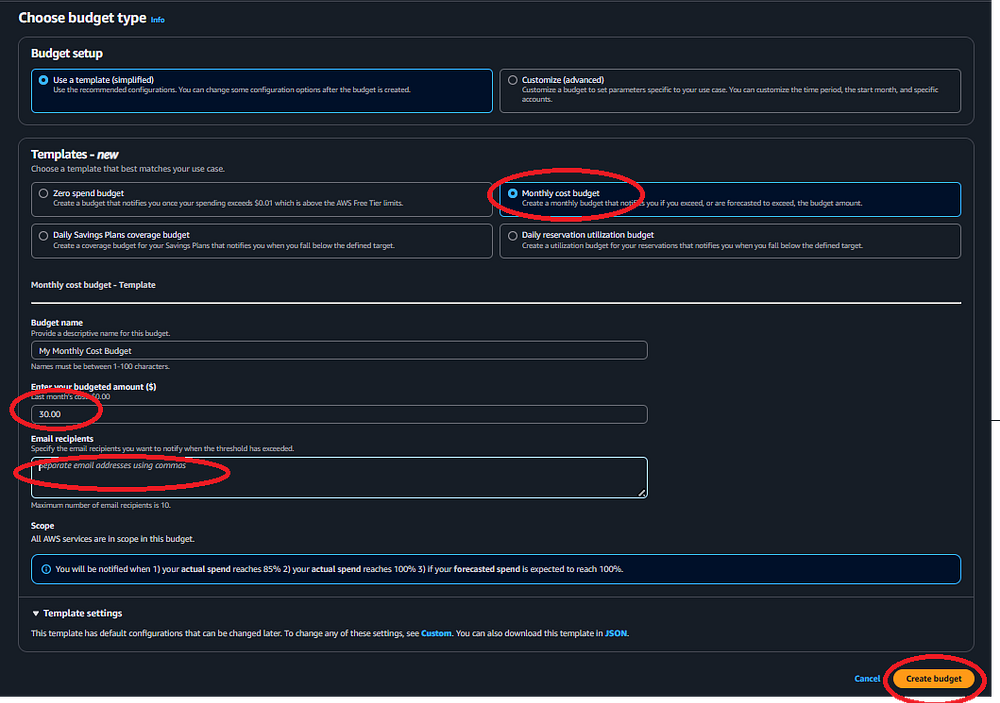Collapse the Template settings triangle
The height and width of the screenshot is (703, 1000).
pos(36,613)
